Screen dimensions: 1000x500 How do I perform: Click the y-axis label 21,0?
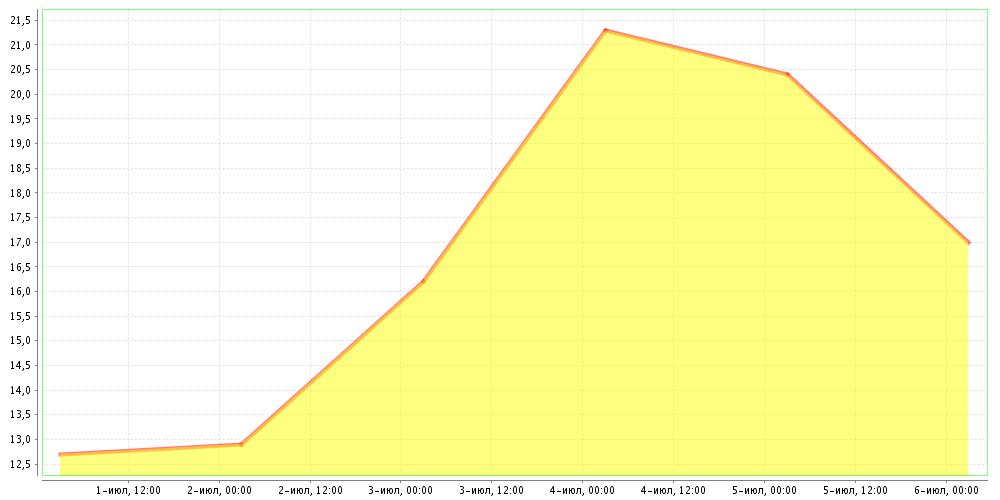coord(21,45)
